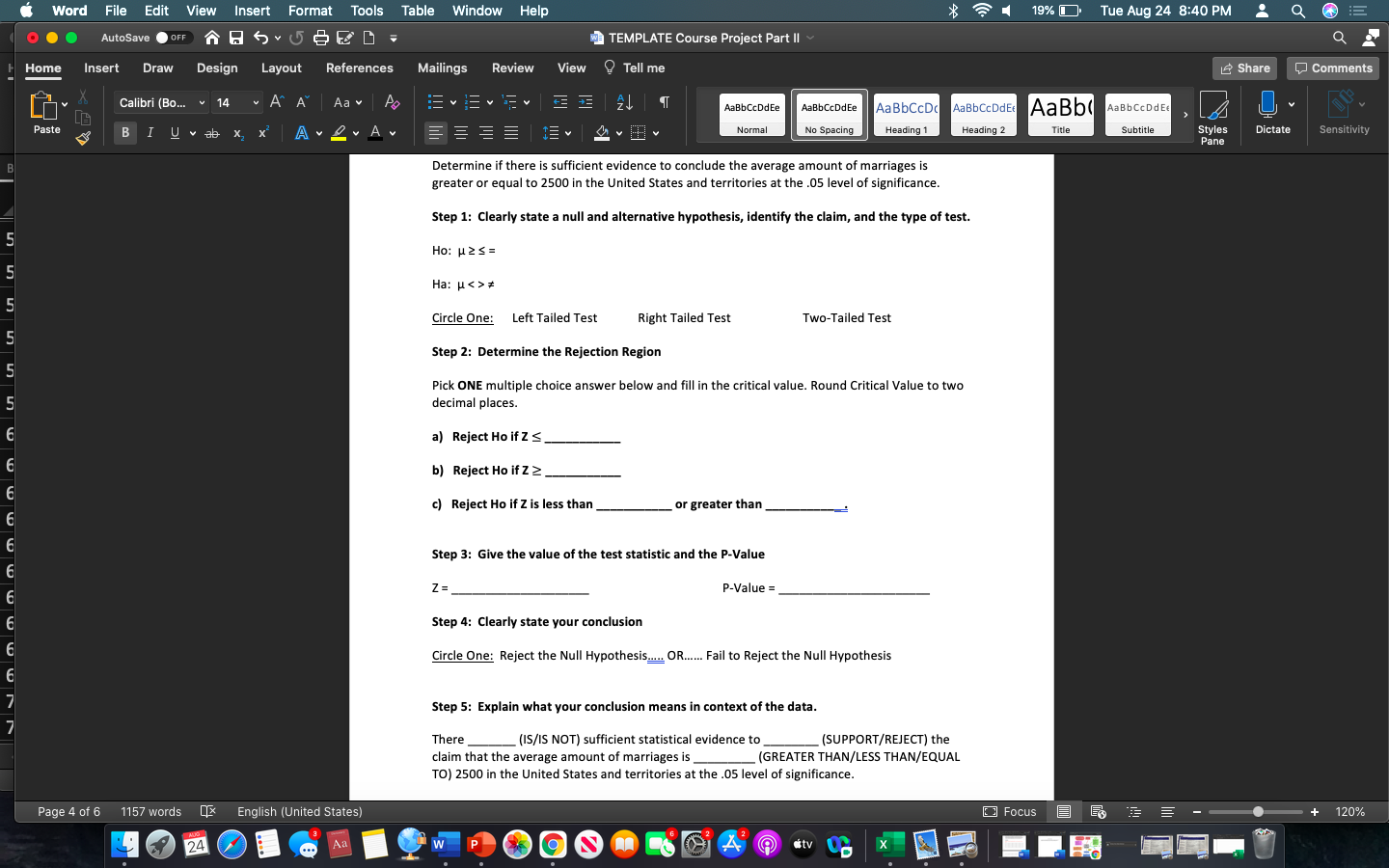Open the Tools menu
Image resolution: width=1389 pixels, height=868 pixels.
pos(366,11)
